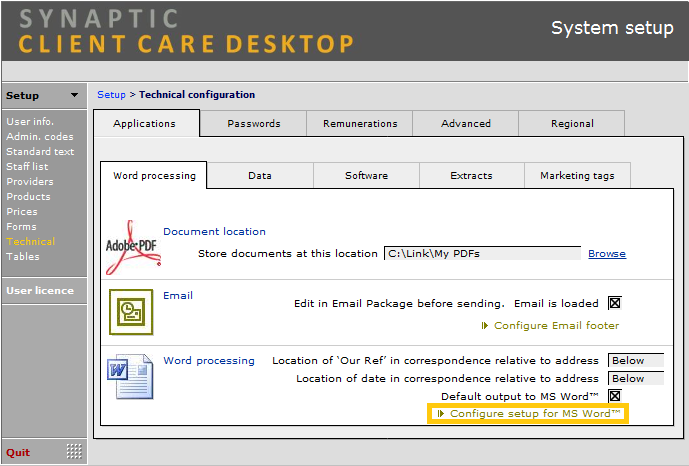The image size is (689, 466).
Task: Click the Browse link
Action: tap(607, 253)
